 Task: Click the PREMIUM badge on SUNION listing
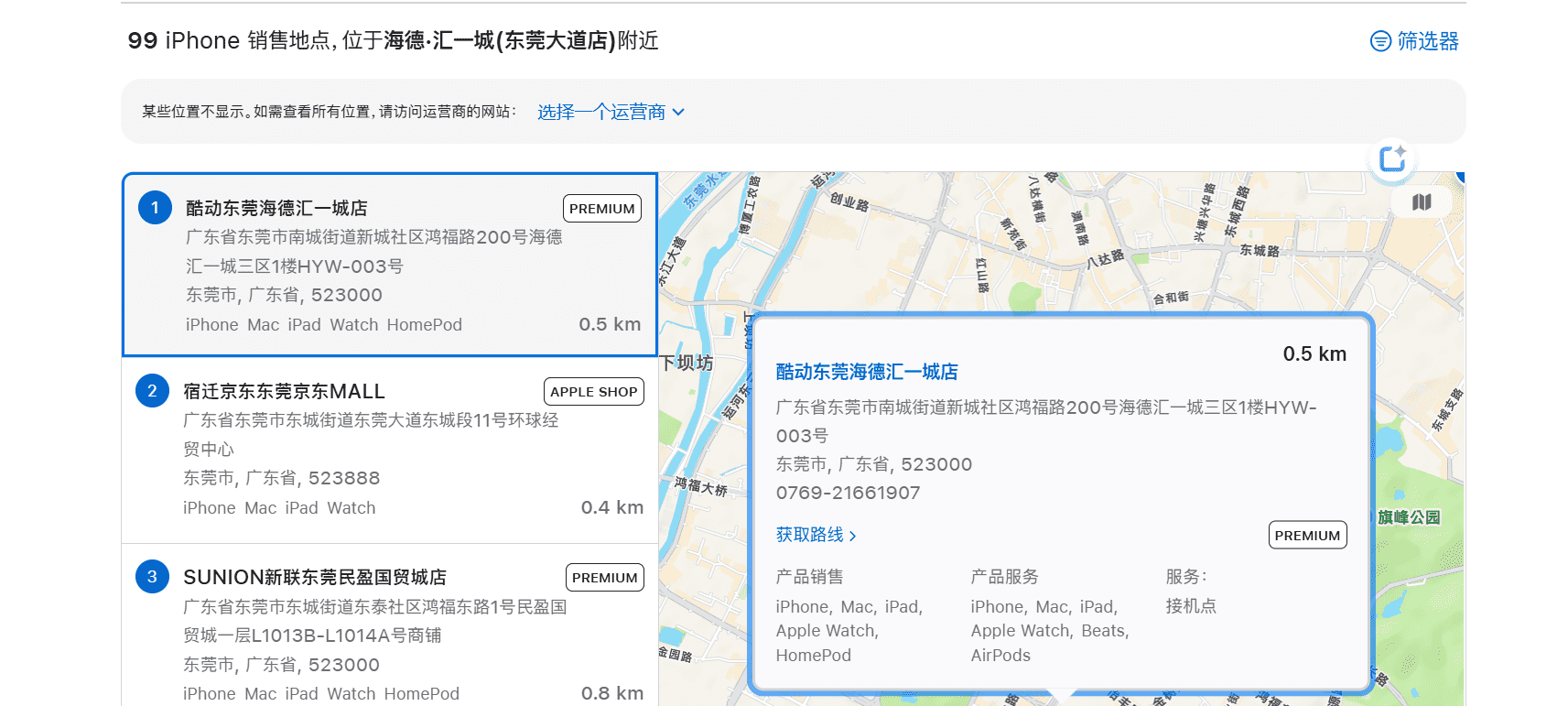tap(604, 578)
